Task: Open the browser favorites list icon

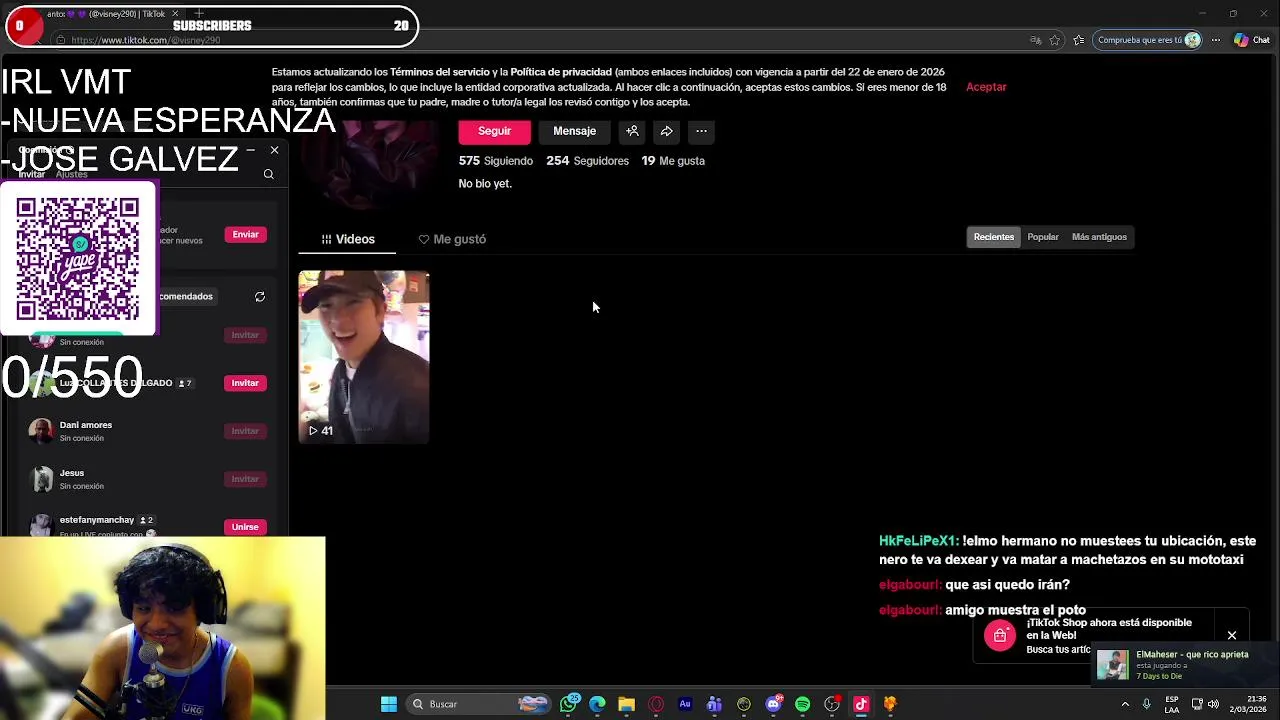Action: point(1078,40)
